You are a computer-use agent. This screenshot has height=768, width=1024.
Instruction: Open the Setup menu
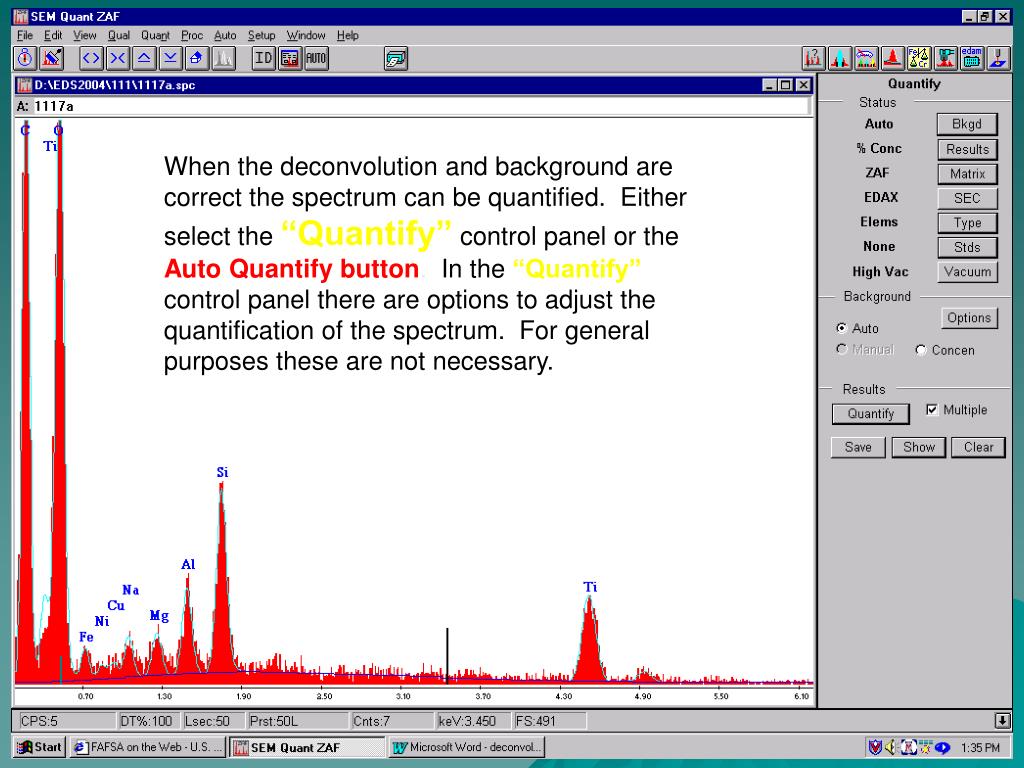click(261, 35)
